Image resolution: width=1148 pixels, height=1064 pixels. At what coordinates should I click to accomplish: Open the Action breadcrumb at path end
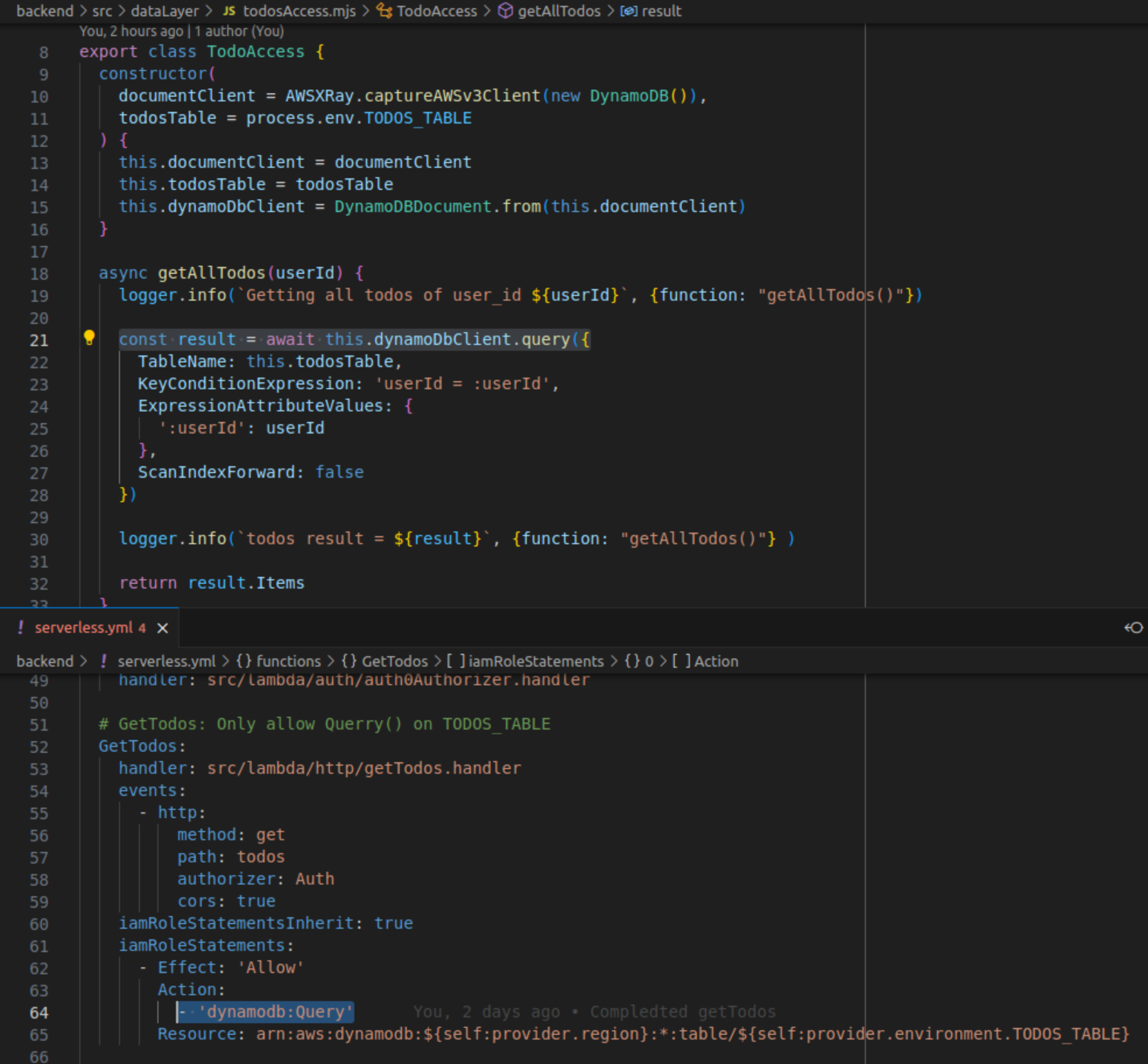click(716, 661)
